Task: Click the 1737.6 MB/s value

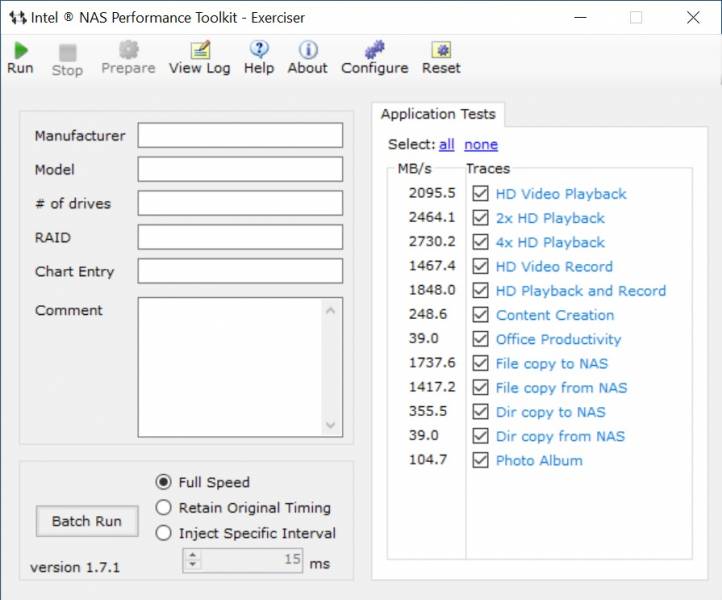Action: (x=432, y=363)
